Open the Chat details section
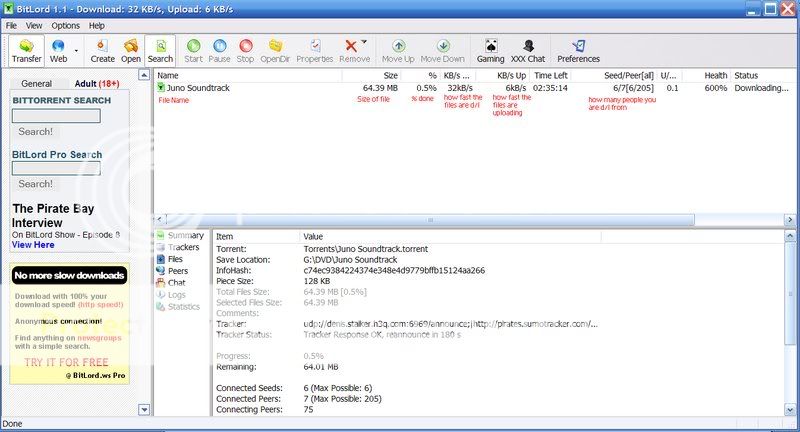This screenshot has width=800, height=432. point(171,283)
